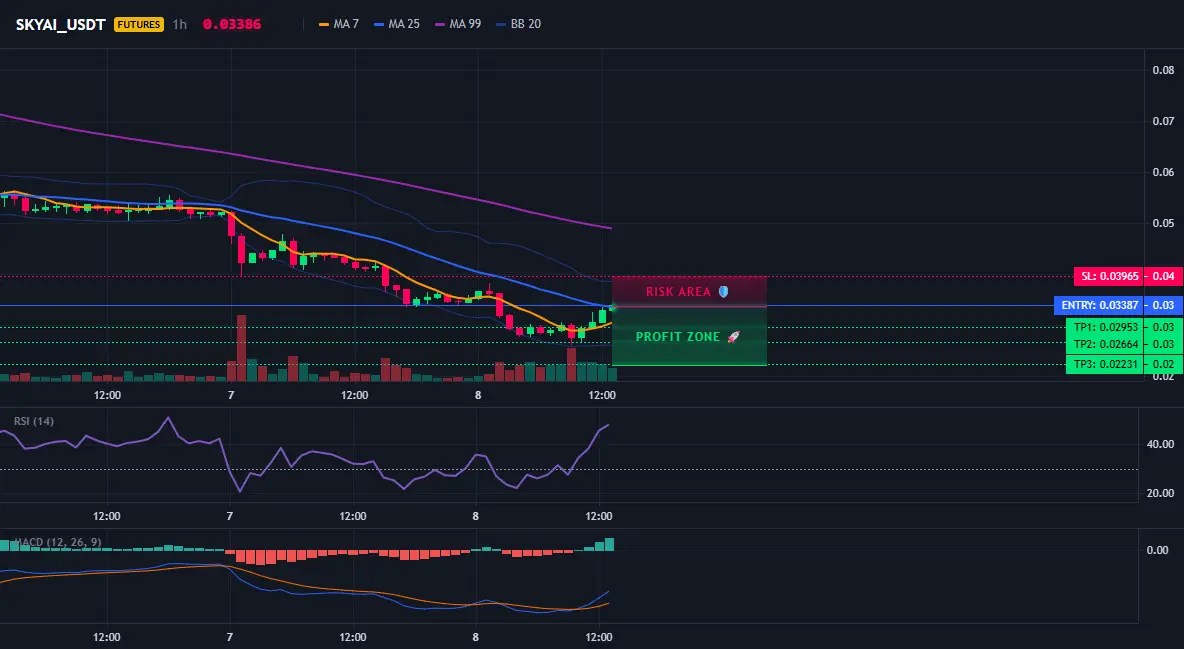Click the orange MA 7 color dash
The height and width of the screenshot is (649, 1184).
pos(324,24)
